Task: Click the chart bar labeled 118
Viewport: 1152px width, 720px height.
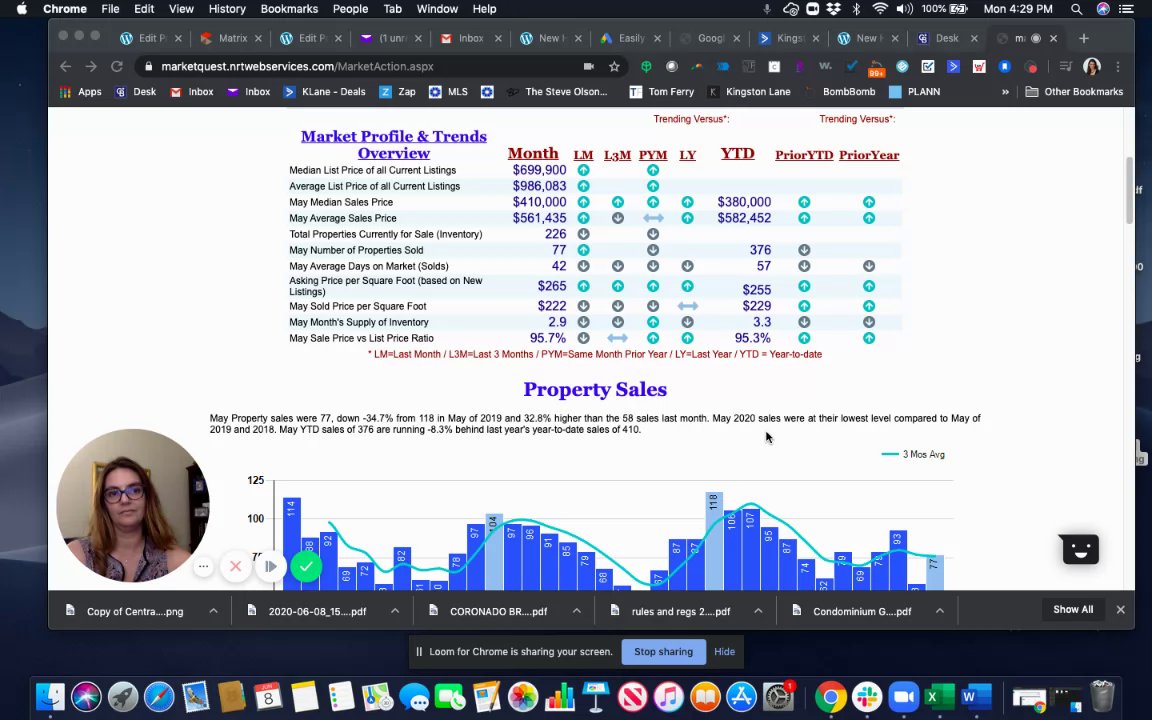Action: click(x=713, y=541)
